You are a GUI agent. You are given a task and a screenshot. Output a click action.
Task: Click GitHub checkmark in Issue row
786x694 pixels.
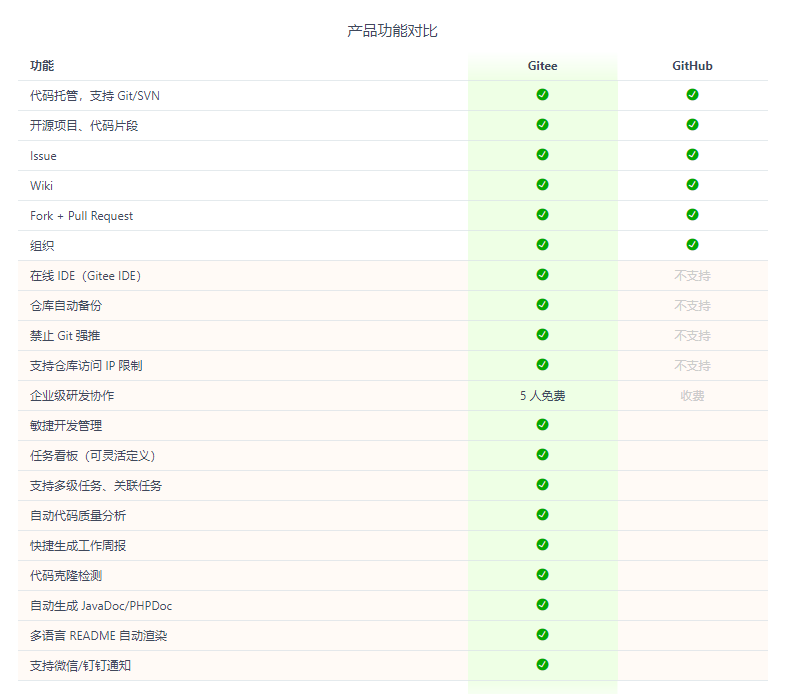(692, 154)
